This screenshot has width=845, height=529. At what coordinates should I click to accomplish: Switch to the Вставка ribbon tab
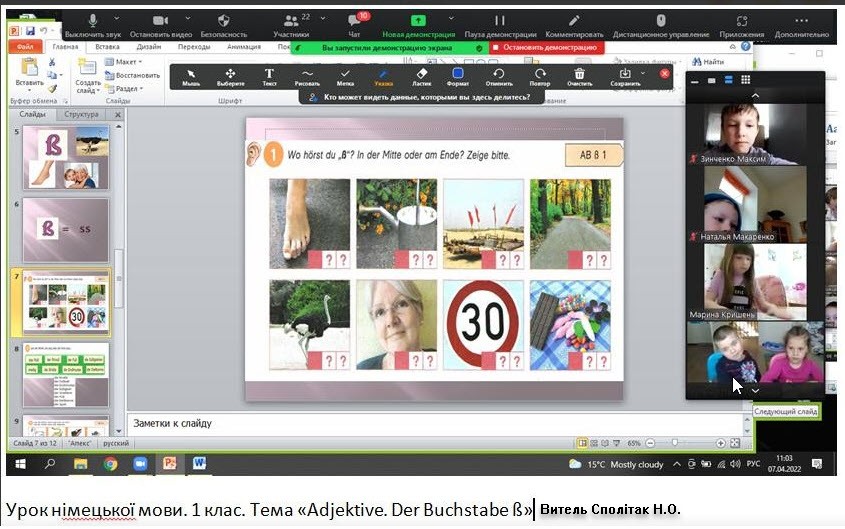[x=107, y=47]
